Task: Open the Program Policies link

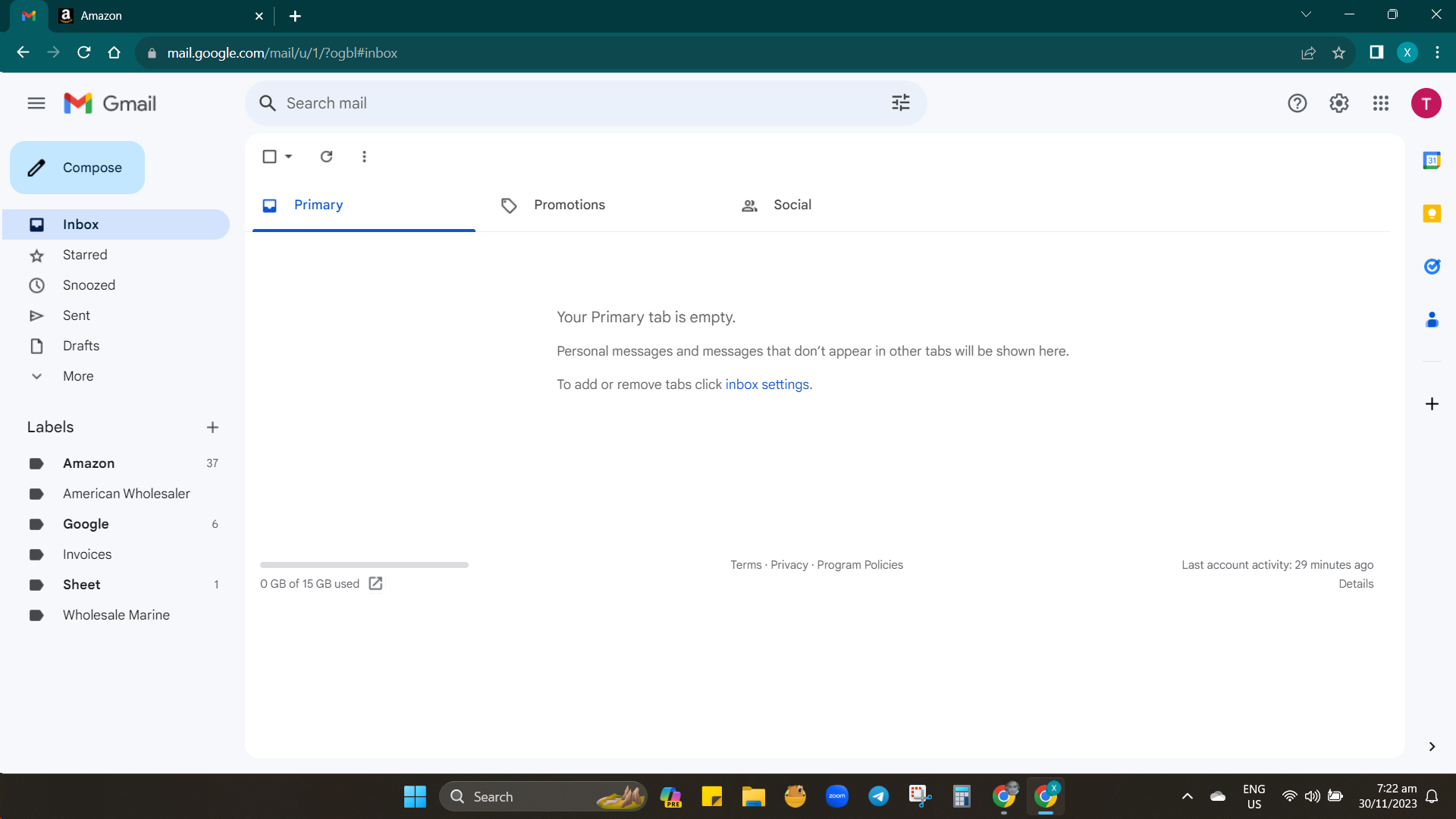Action: point(860,565)
